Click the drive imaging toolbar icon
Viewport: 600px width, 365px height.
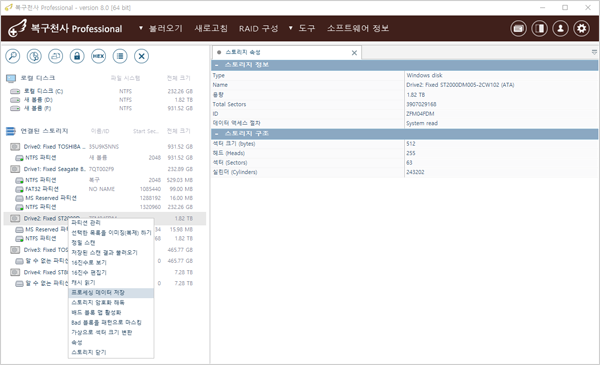click(55, 56)
